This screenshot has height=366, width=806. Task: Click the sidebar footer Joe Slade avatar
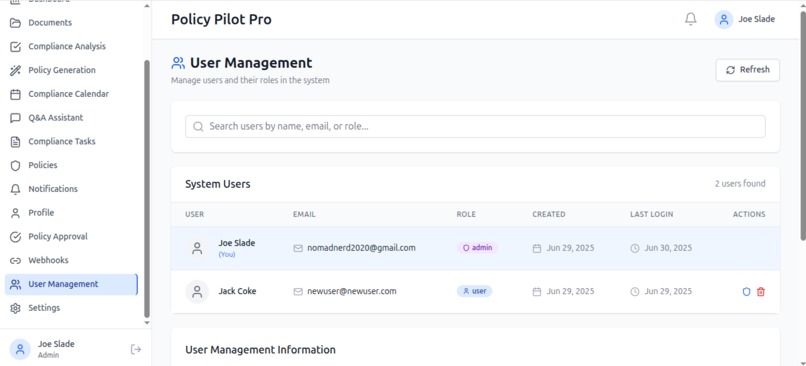[x=20, y=349]
